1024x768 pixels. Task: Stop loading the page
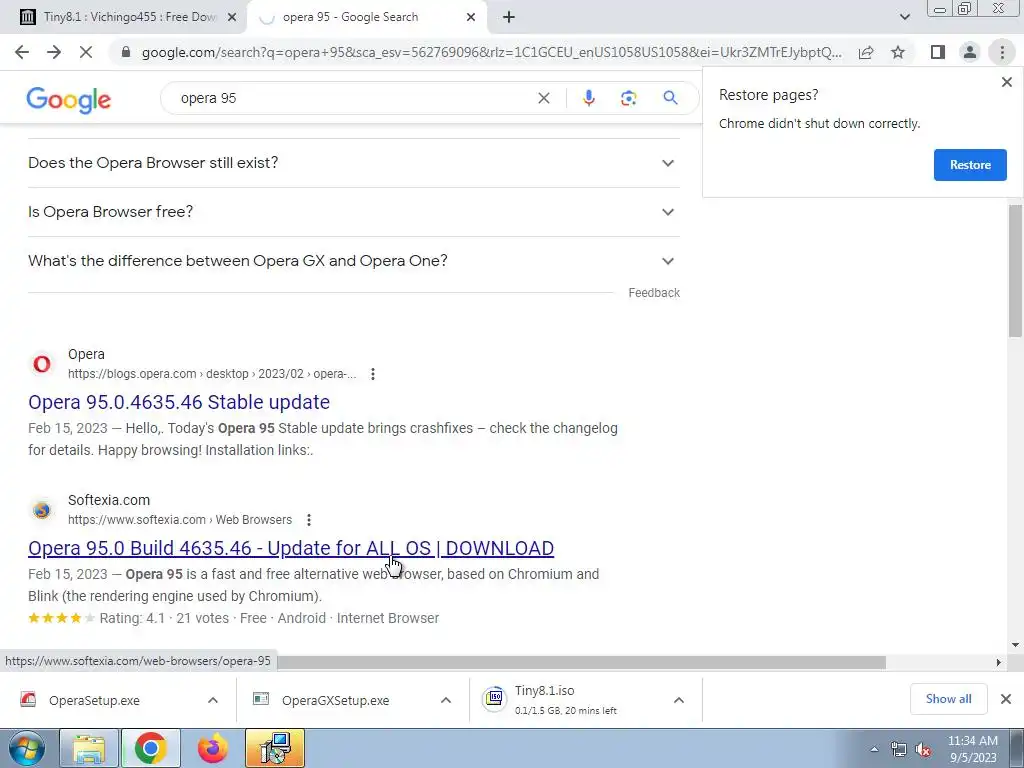point(86,52)
